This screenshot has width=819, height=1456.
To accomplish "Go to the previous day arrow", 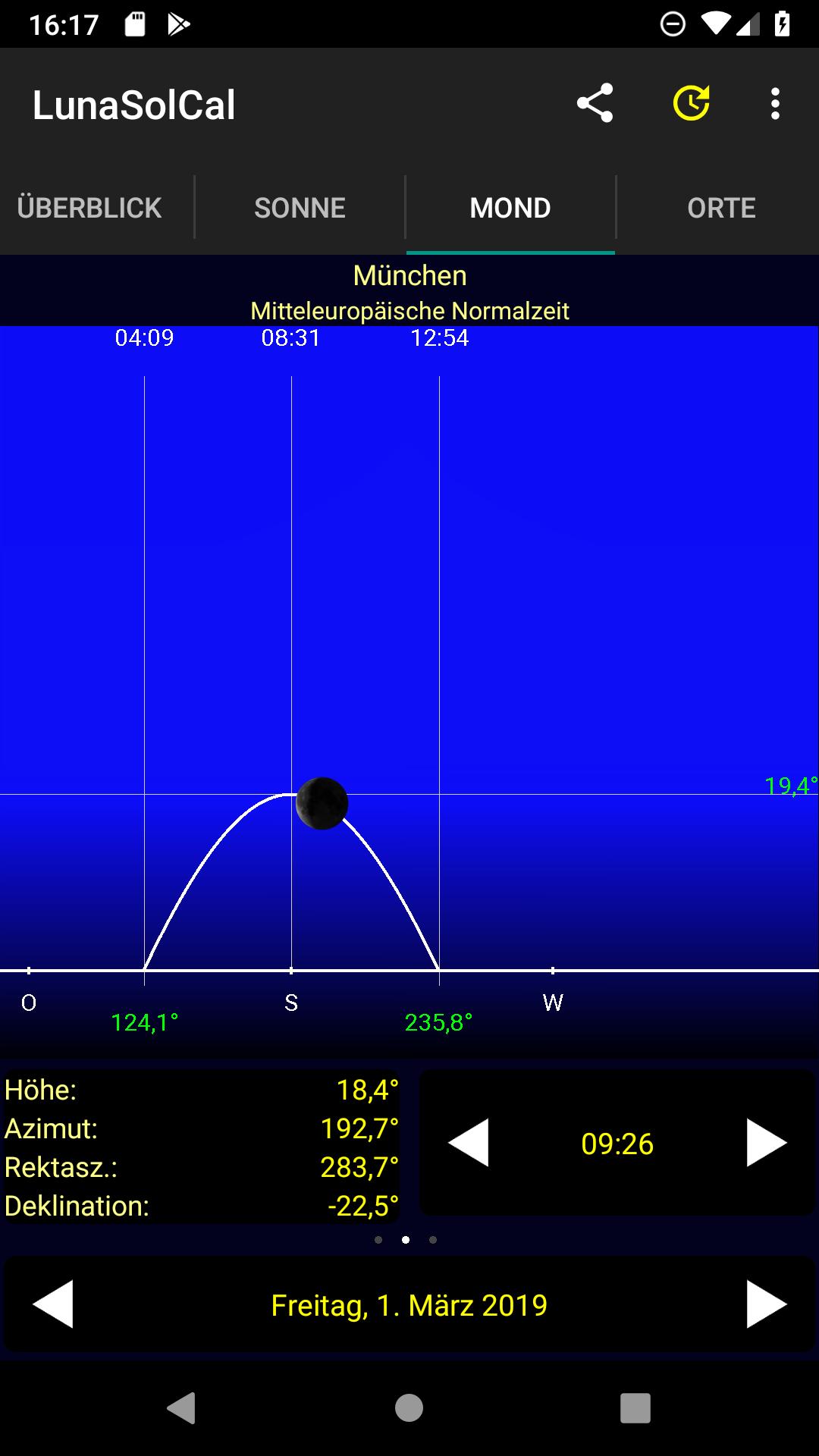I will [53, 1304].
